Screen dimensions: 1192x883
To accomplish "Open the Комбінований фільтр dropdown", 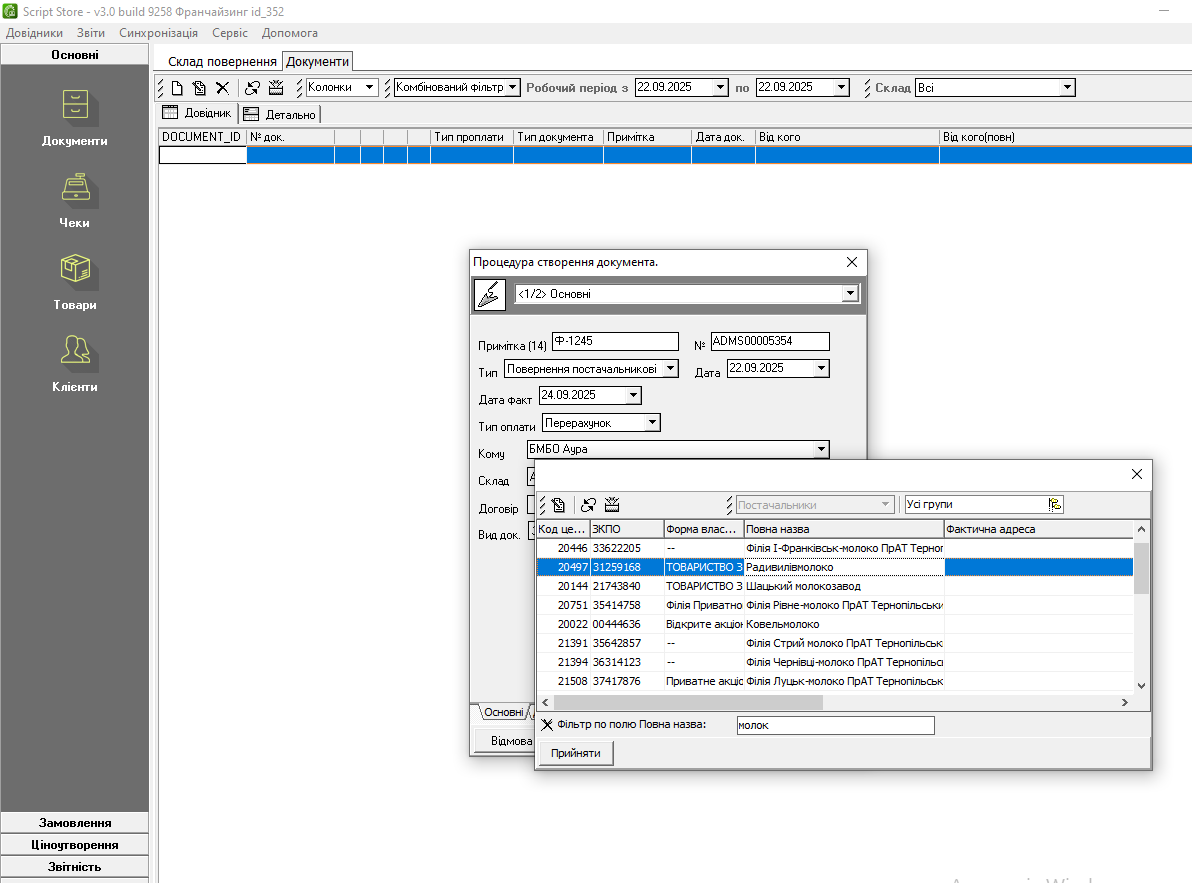I will coord(513,88).
